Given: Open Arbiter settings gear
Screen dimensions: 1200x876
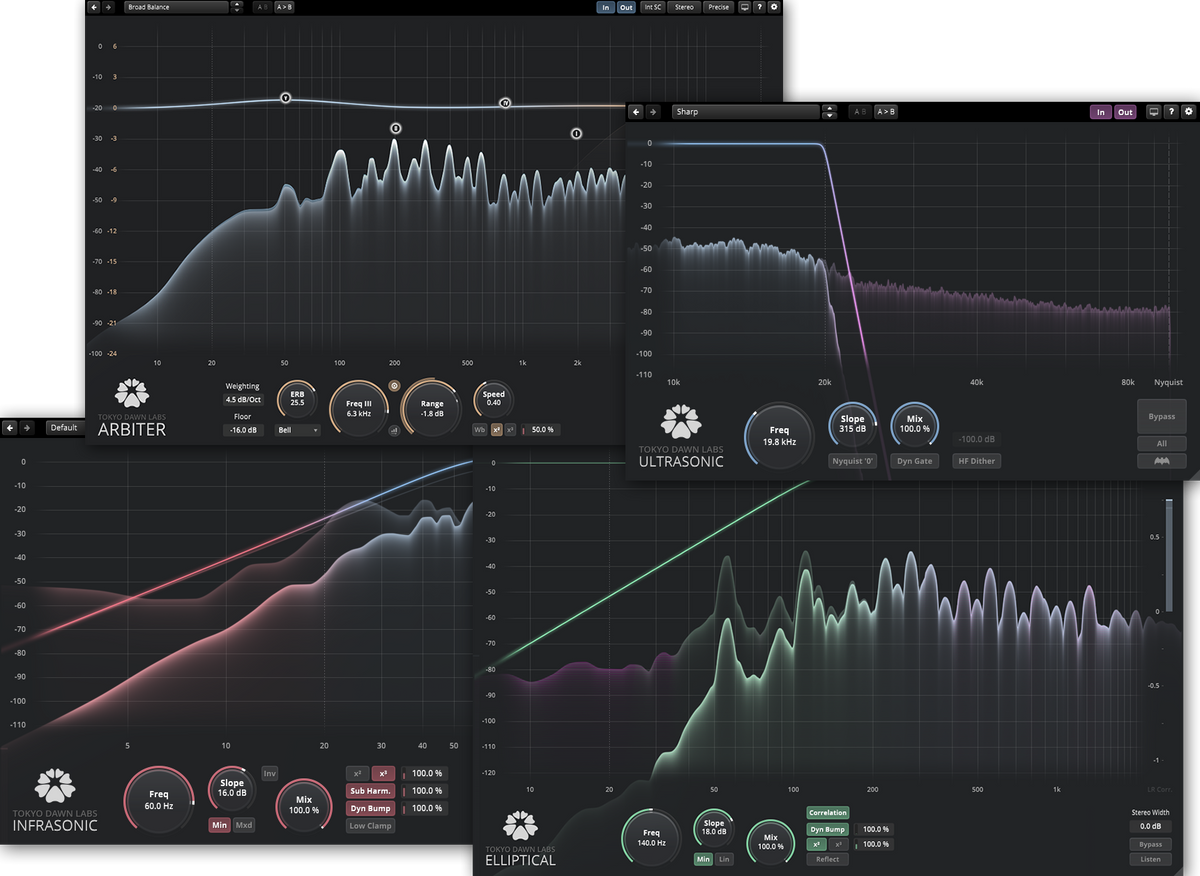Looking at the screenshot, I should click(773, 7).
